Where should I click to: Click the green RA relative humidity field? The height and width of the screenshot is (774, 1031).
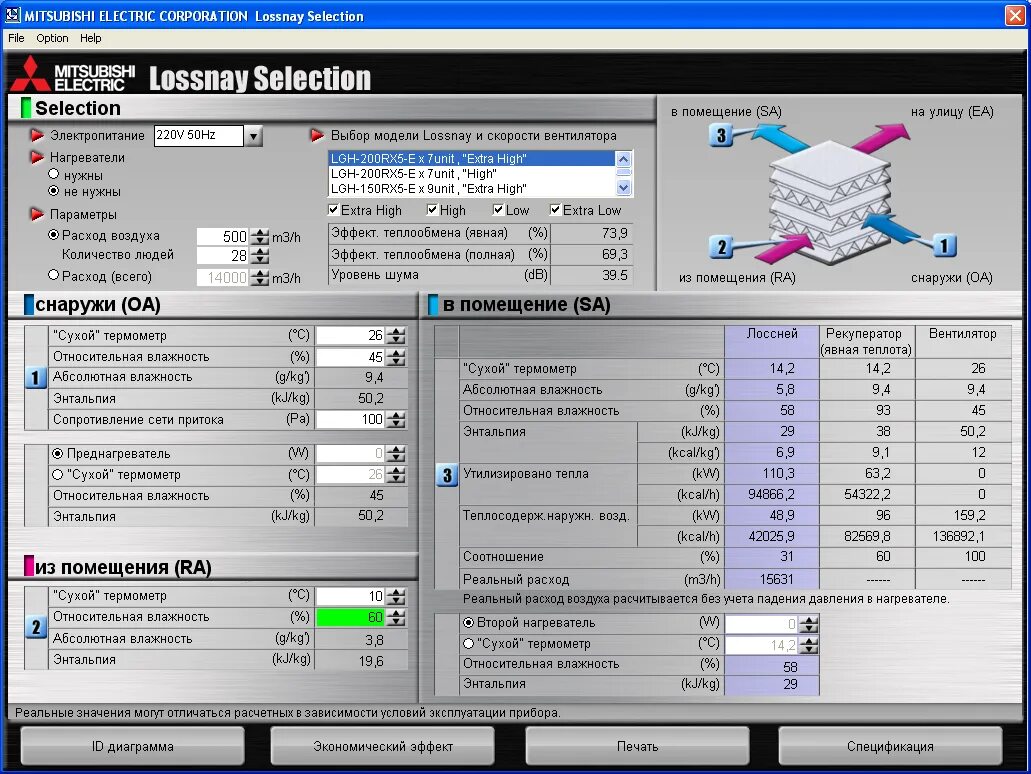[351, 617]
